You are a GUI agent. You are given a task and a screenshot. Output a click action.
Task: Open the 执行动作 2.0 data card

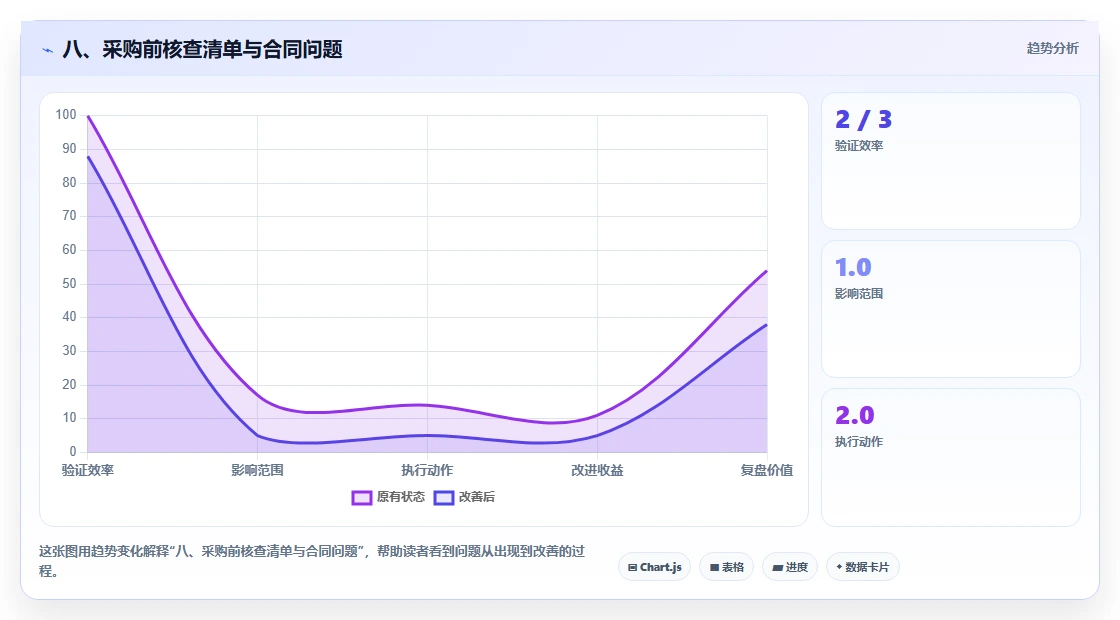pyautogui.click(x=951, y=457)
